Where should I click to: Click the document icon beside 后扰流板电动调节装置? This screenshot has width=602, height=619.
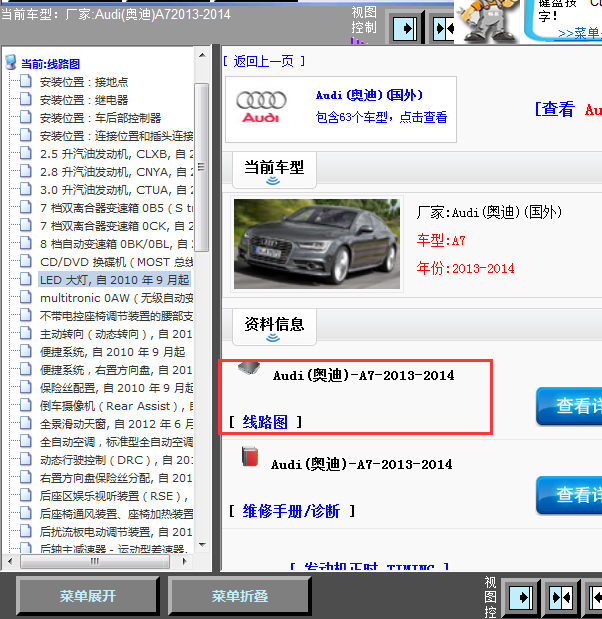(x=26, y=531)
